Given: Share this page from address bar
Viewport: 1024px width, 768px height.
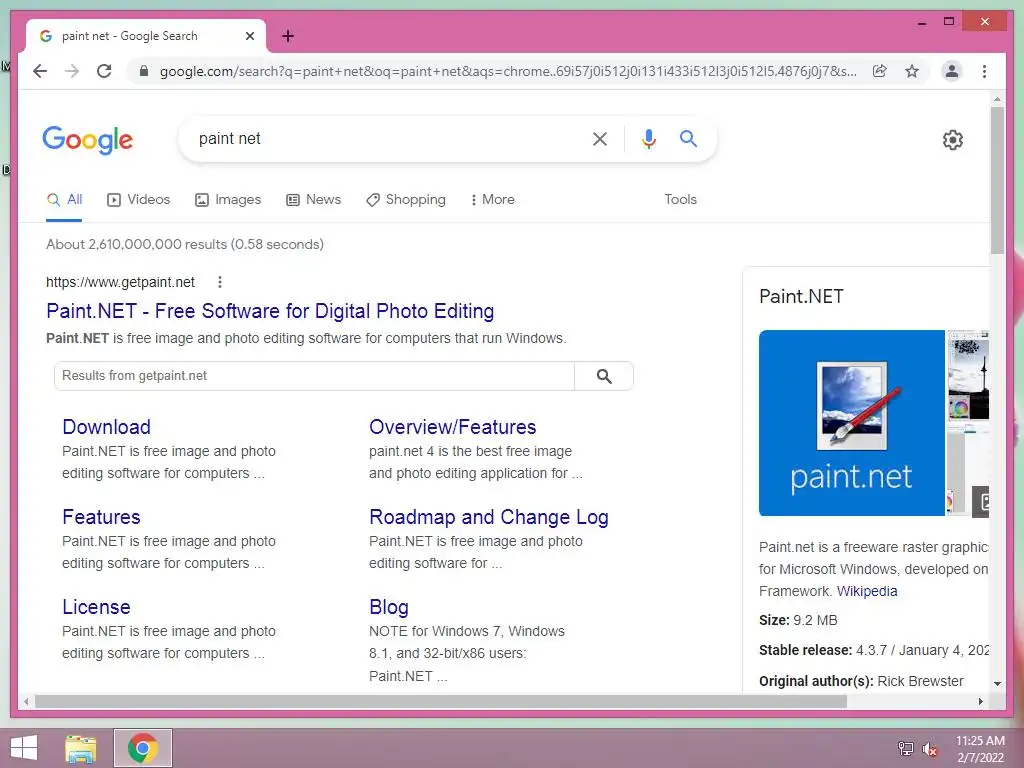Looking at the screenshot, I should click(880, 71).
